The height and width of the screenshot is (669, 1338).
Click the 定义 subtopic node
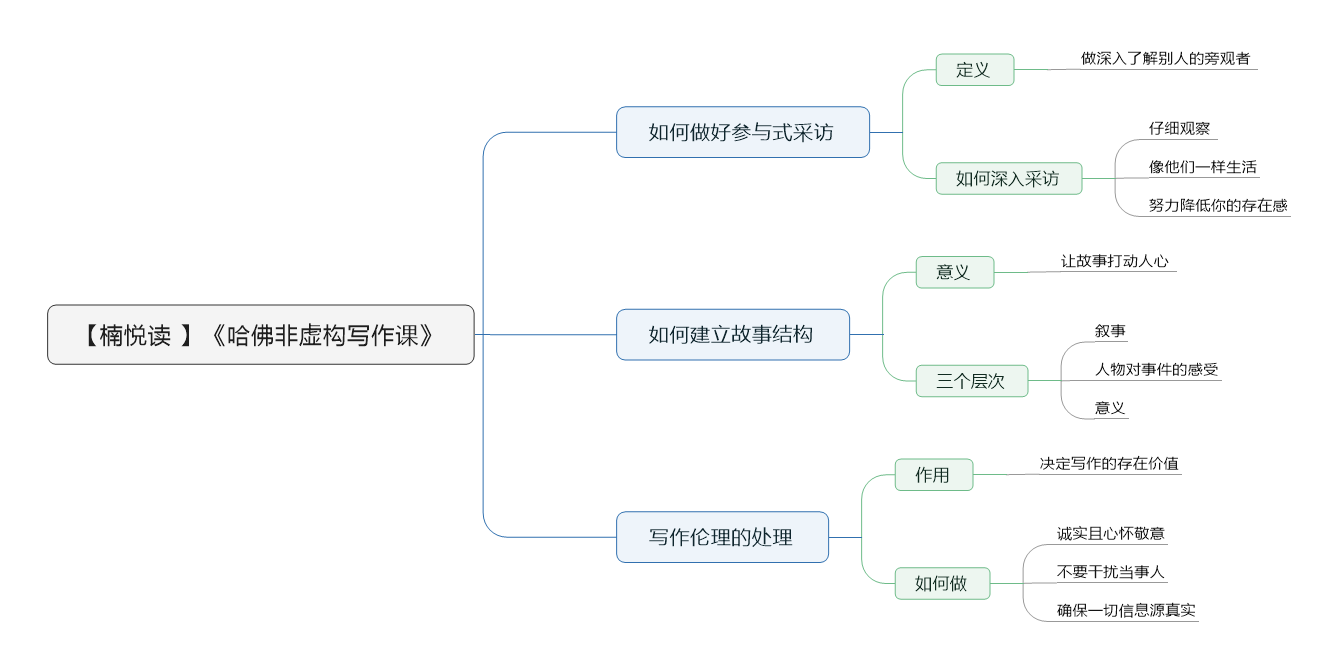click(x=975, y=70)
